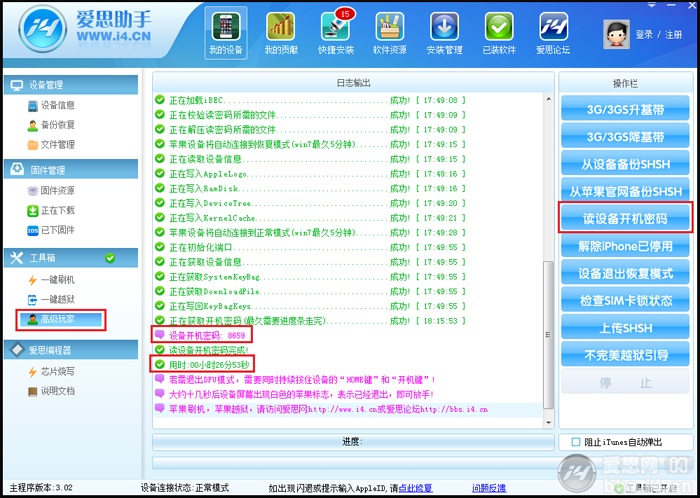Click the user avatar icon
700x498 pixels.
617,34
